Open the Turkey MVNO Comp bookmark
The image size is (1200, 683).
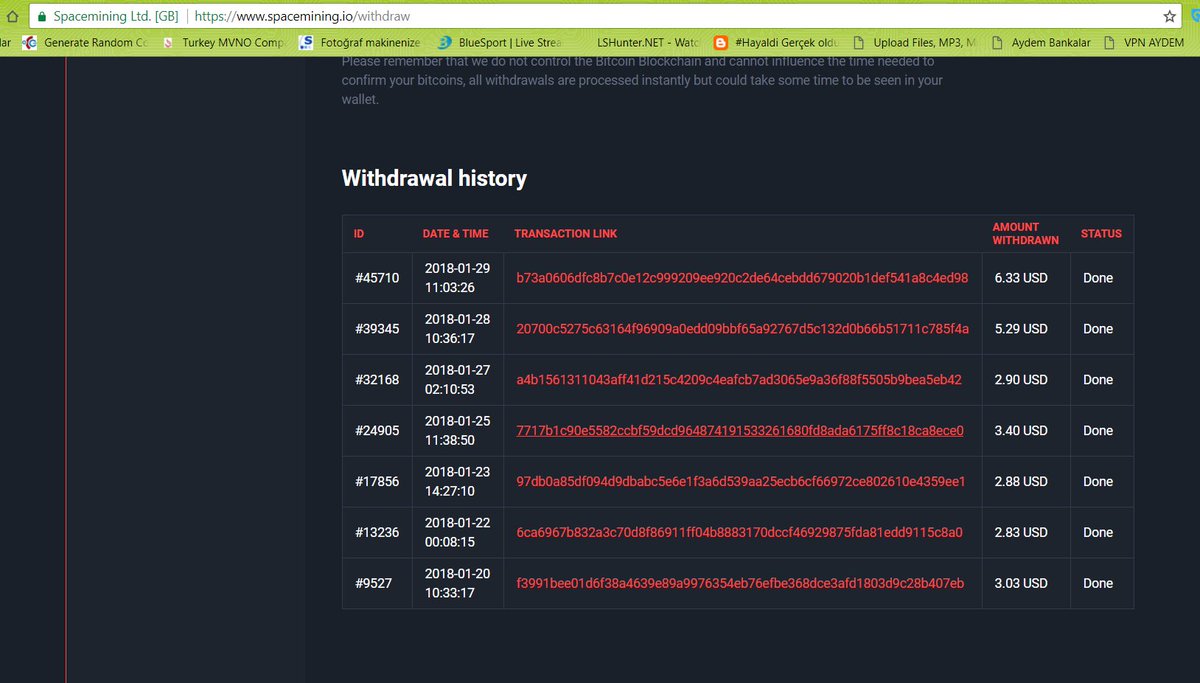(224, 43)
